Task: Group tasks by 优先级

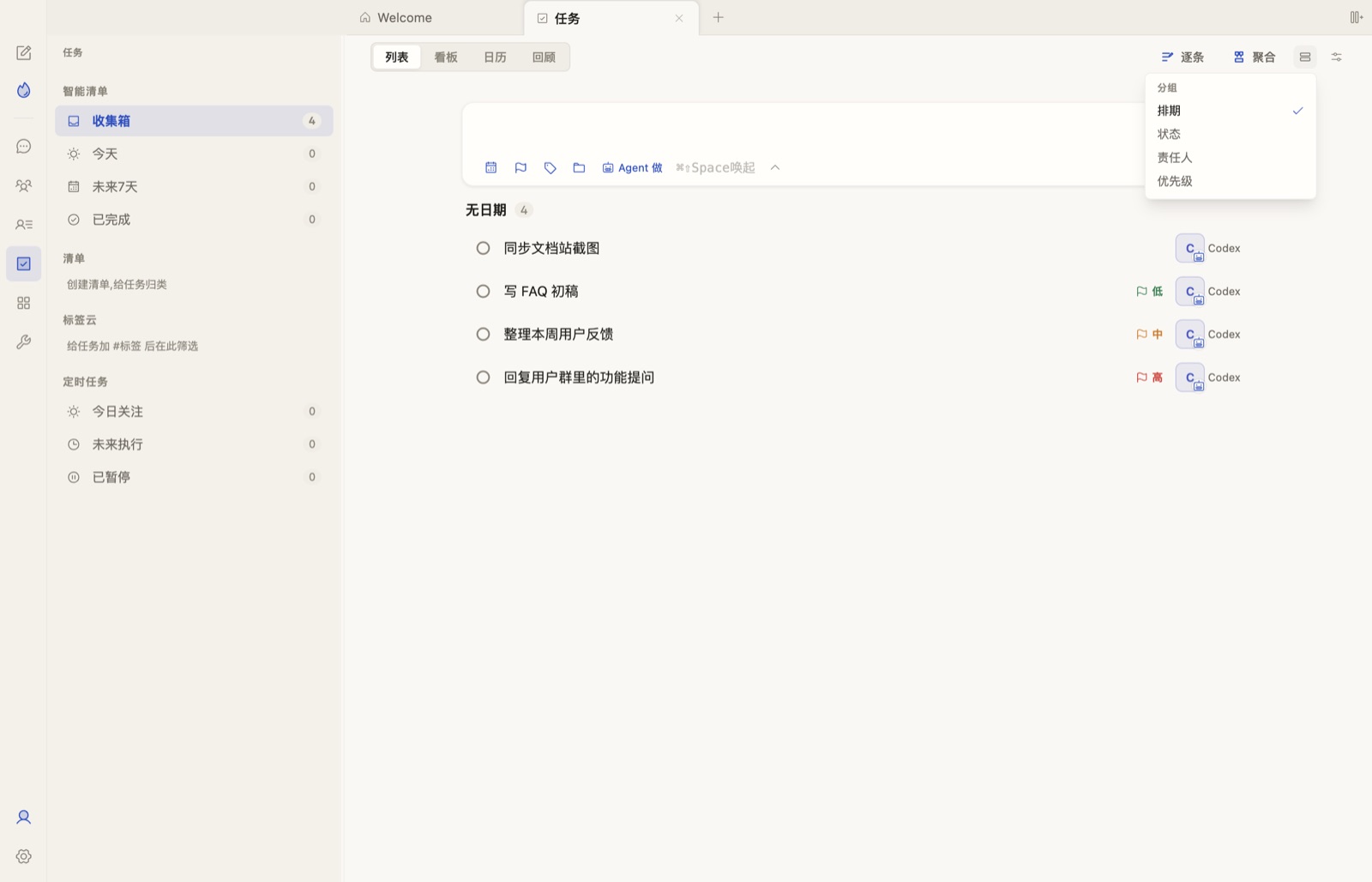Action: pos(1231,181)
